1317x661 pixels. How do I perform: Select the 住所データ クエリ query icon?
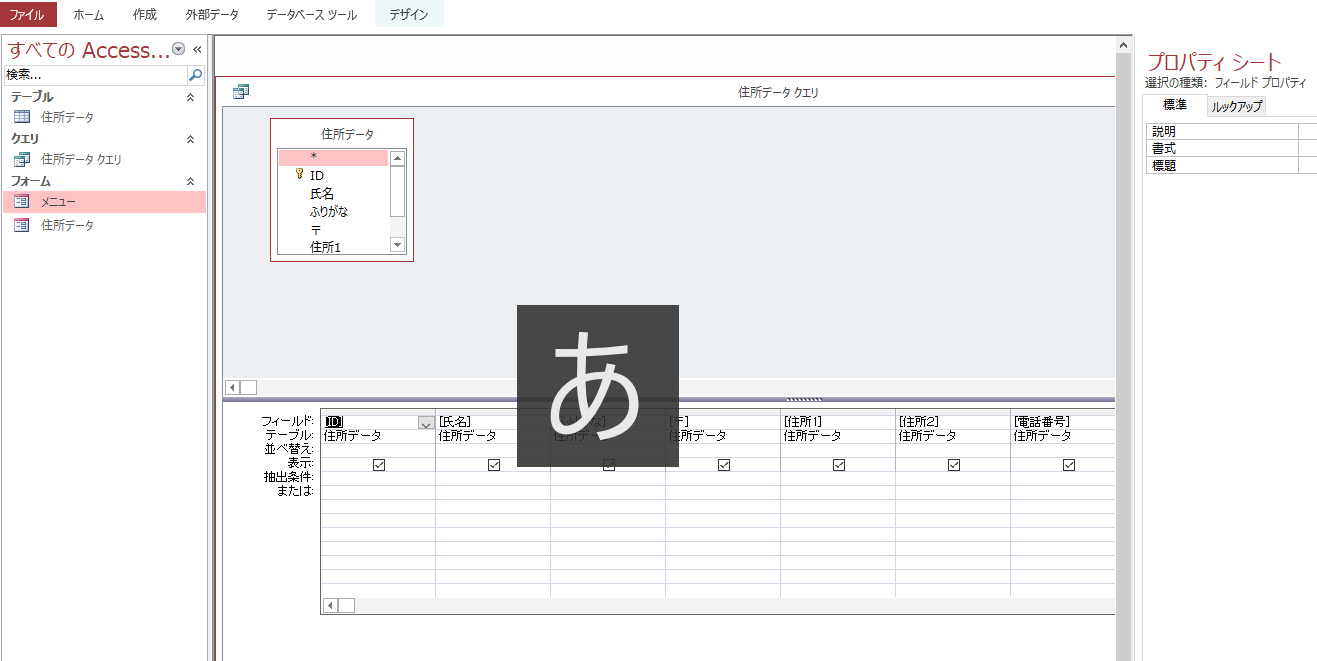click(22, 159)
